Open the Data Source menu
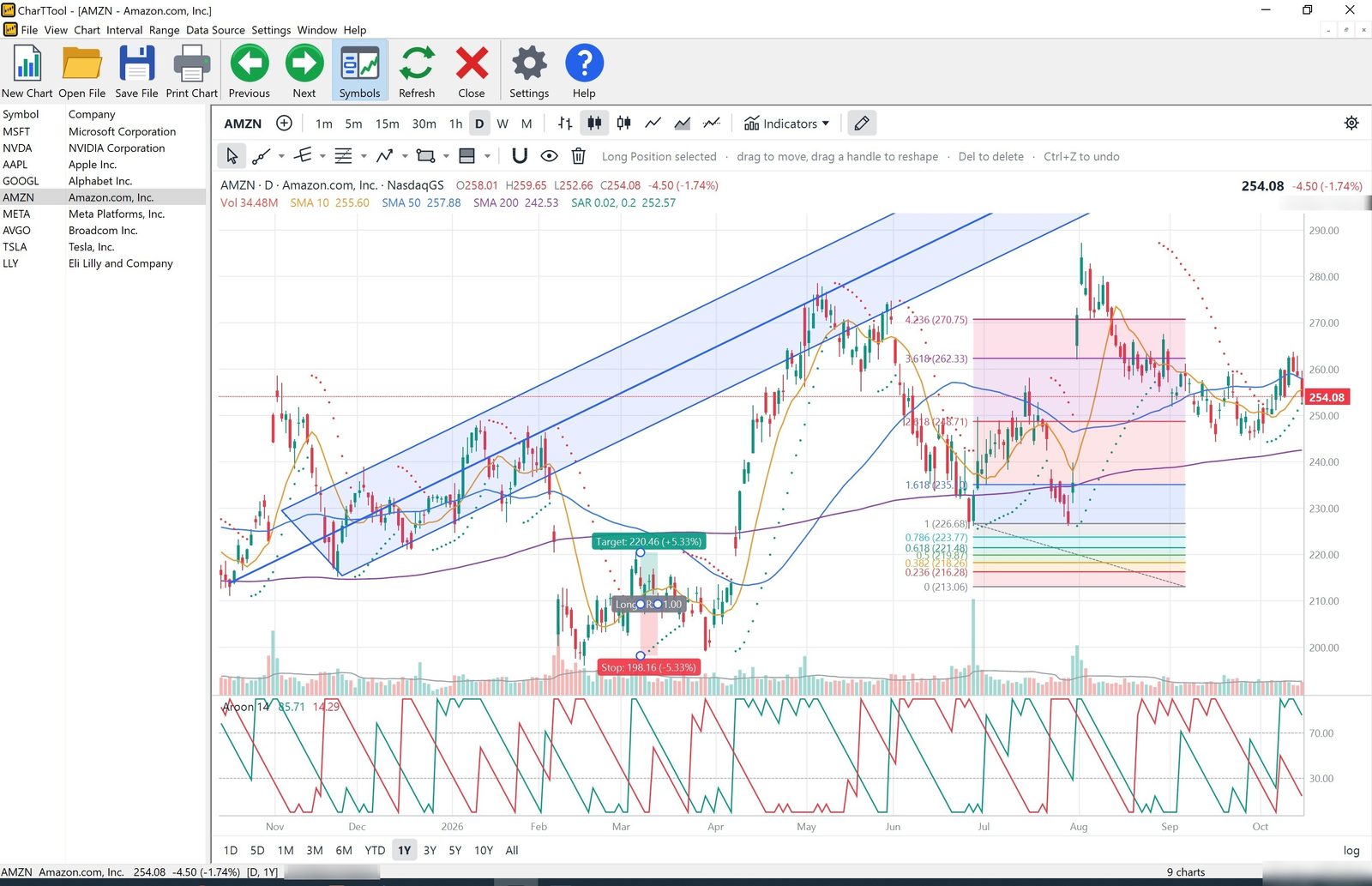Screen dimensions: 1372x886 click(x=215, y=30)
